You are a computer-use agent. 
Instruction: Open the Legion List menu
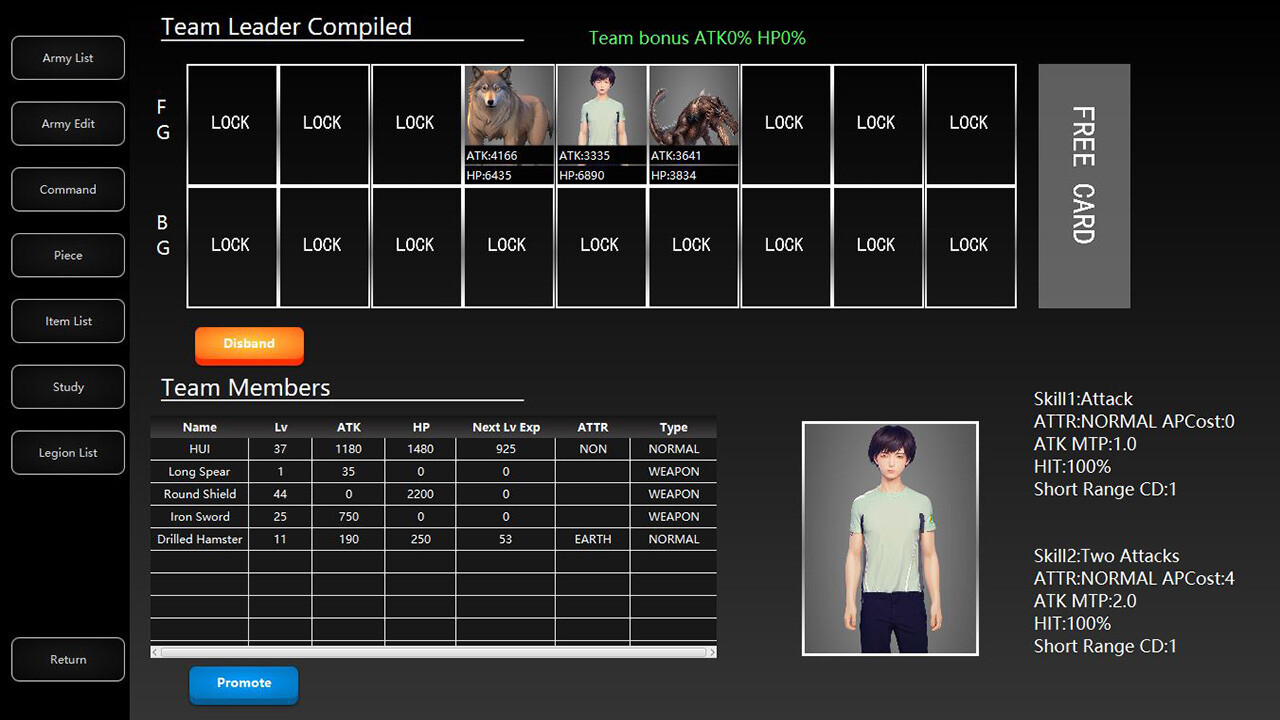pos(68,453)
